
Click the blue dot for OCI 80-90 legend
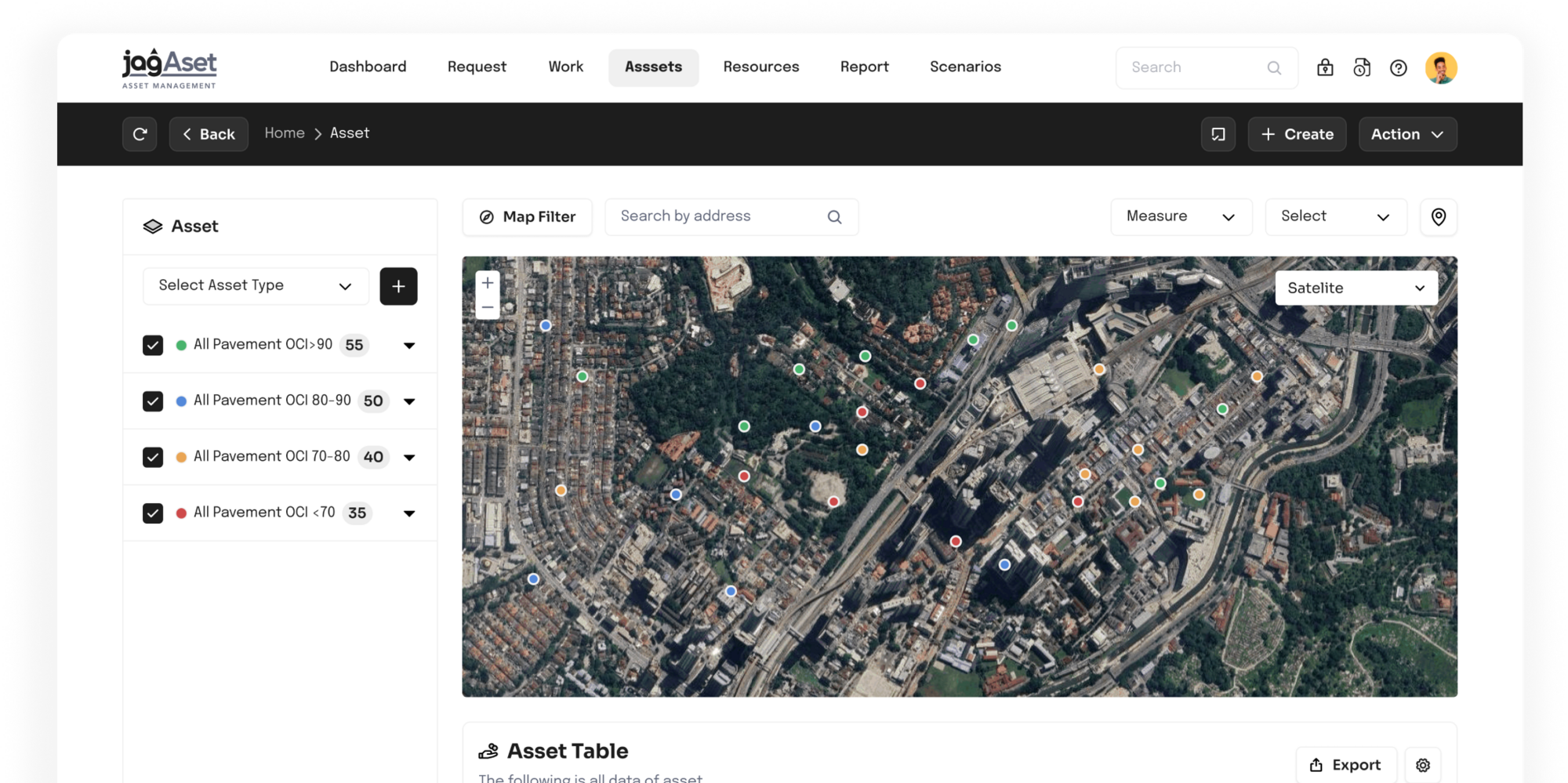tap(181, 401)
